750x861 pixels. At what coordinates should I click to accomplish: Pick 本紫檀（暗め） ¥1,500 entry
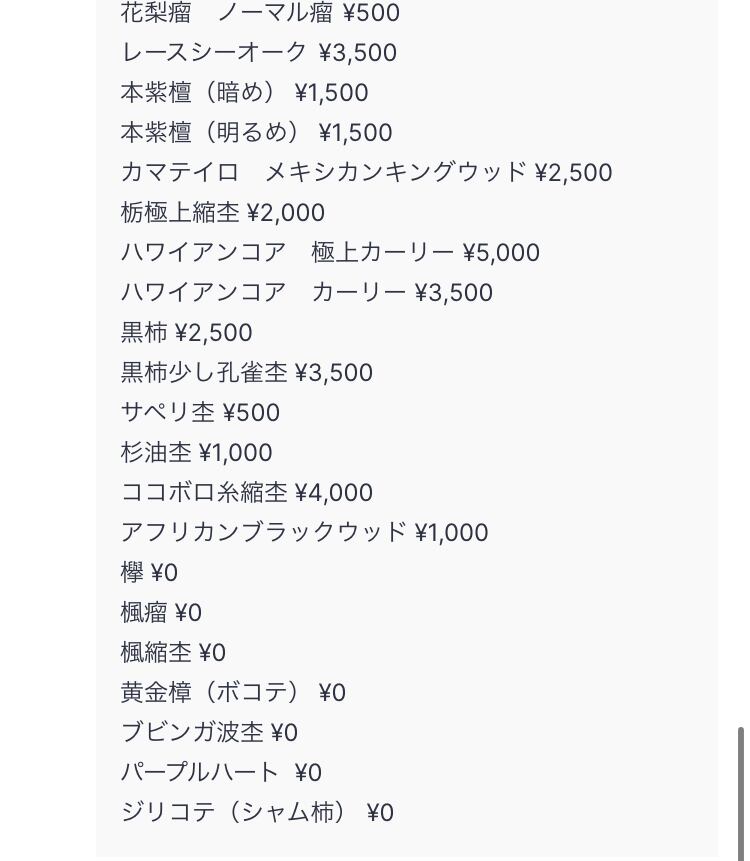[244, 92]
